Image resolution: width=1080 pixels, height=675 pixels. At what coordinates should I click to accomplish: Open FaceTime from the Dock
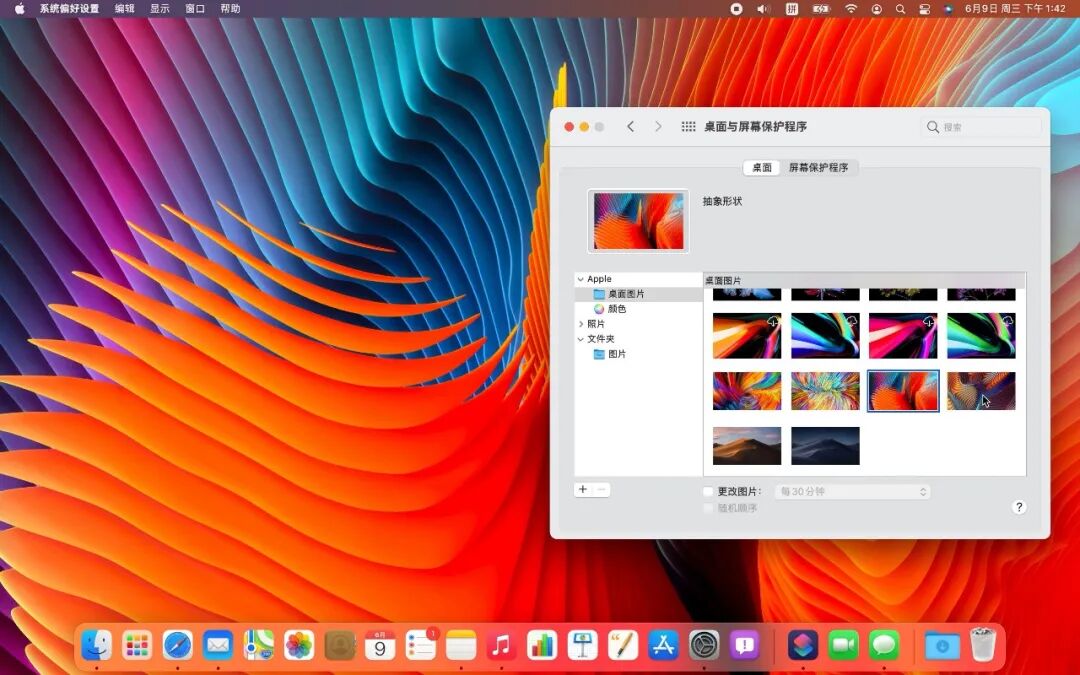843,646
